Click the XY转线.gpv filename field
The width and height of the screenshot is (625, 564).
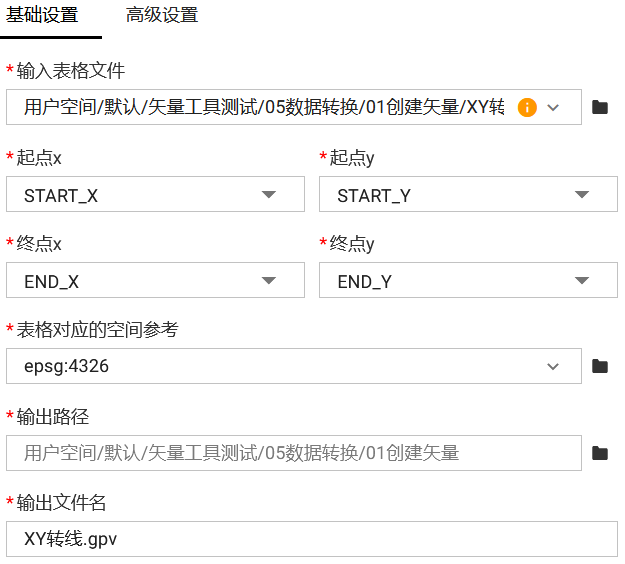(311, 539)
